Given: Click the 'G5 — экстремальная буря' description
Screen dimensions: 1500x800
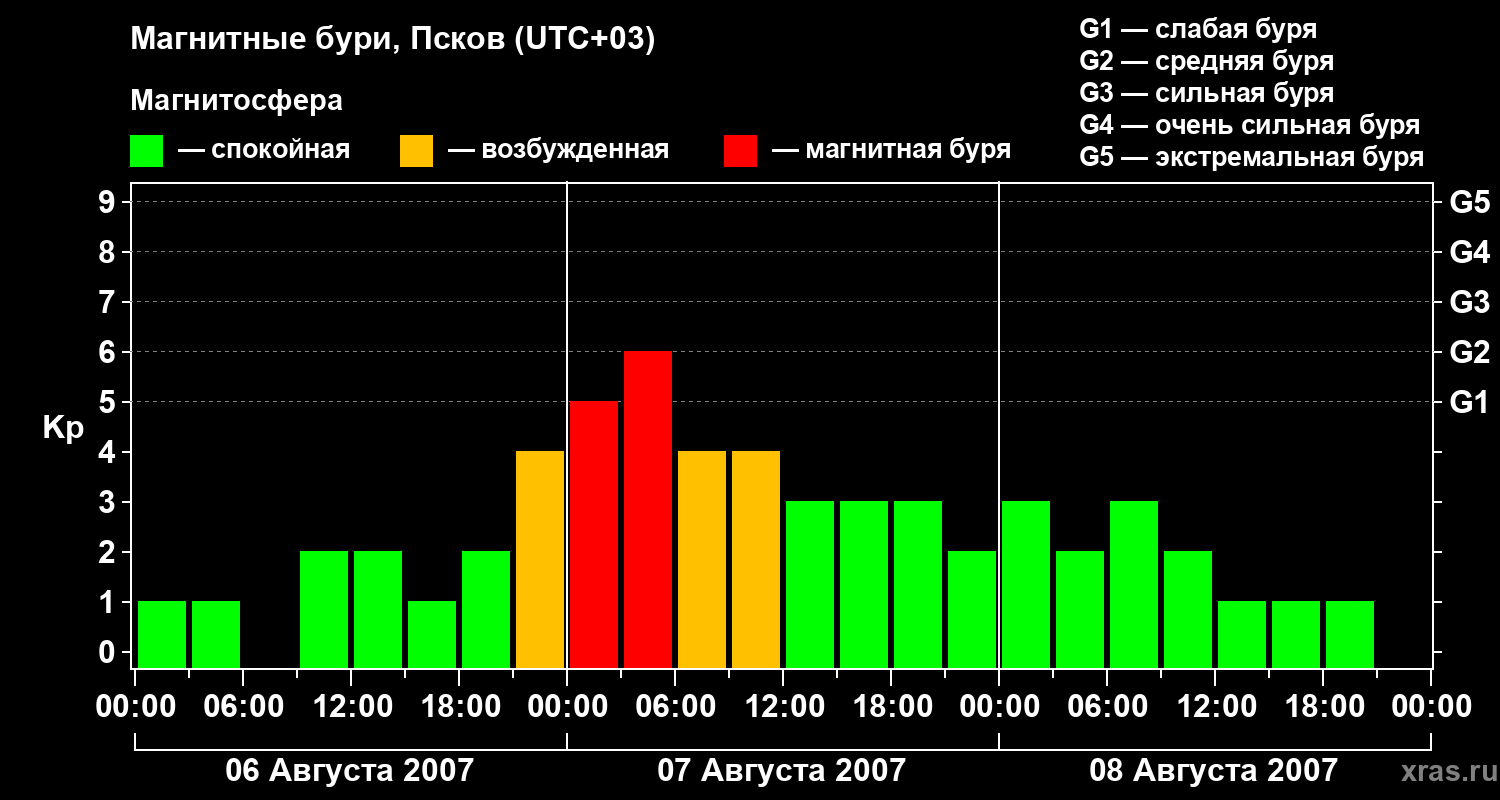Looking at the screenshot, I should click(x=1252, y=157).
